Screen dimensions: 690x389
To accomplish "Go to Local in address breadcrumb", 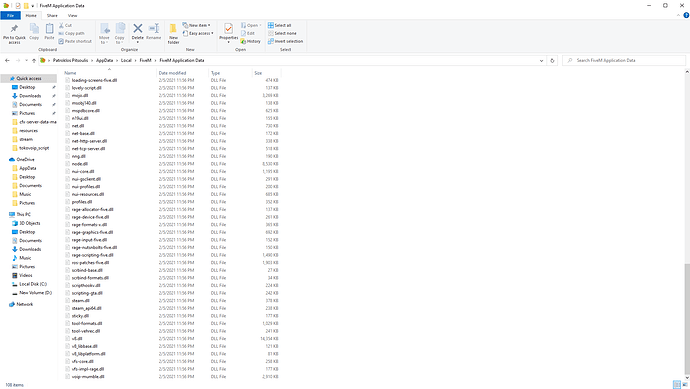I will 126,60.
